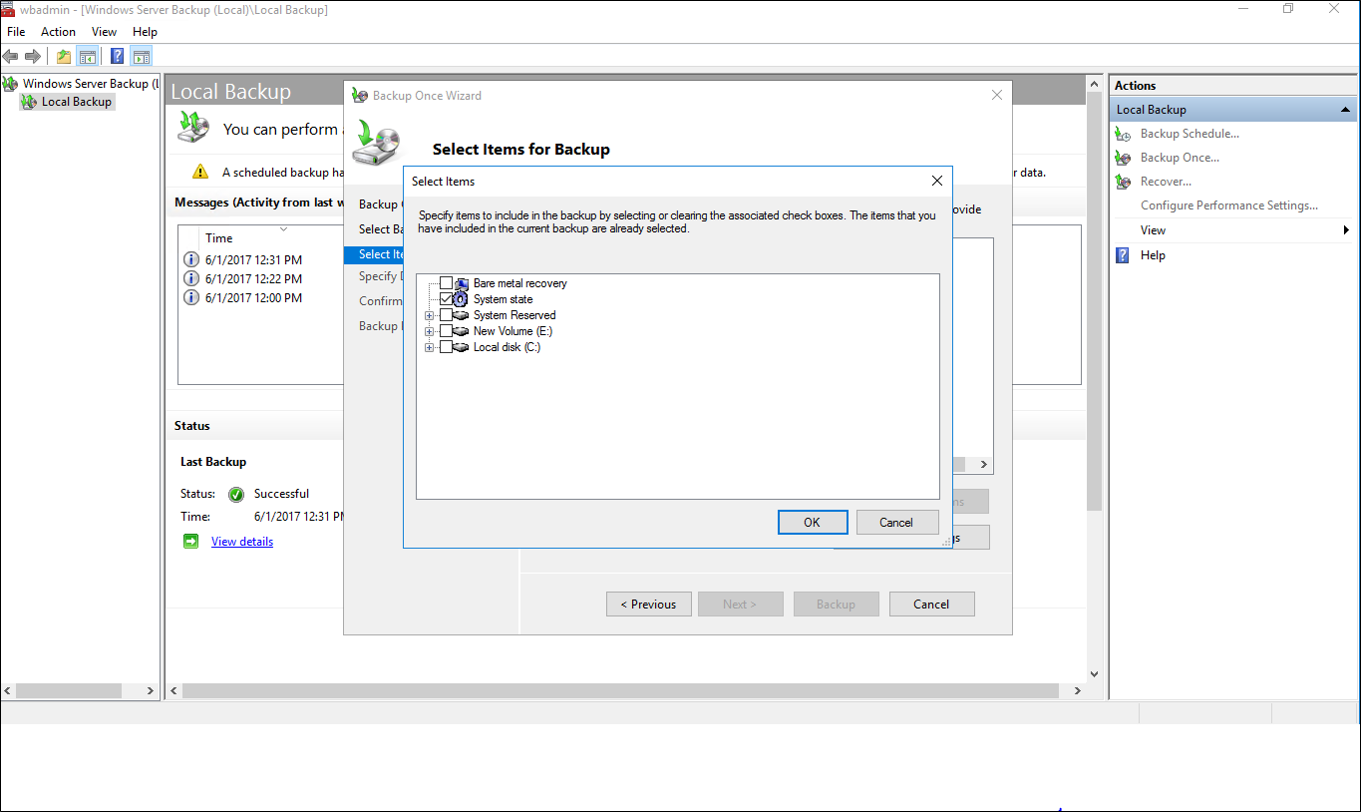
Task: Select the 'Bare metal recovery' label
Action: (520, 283)
